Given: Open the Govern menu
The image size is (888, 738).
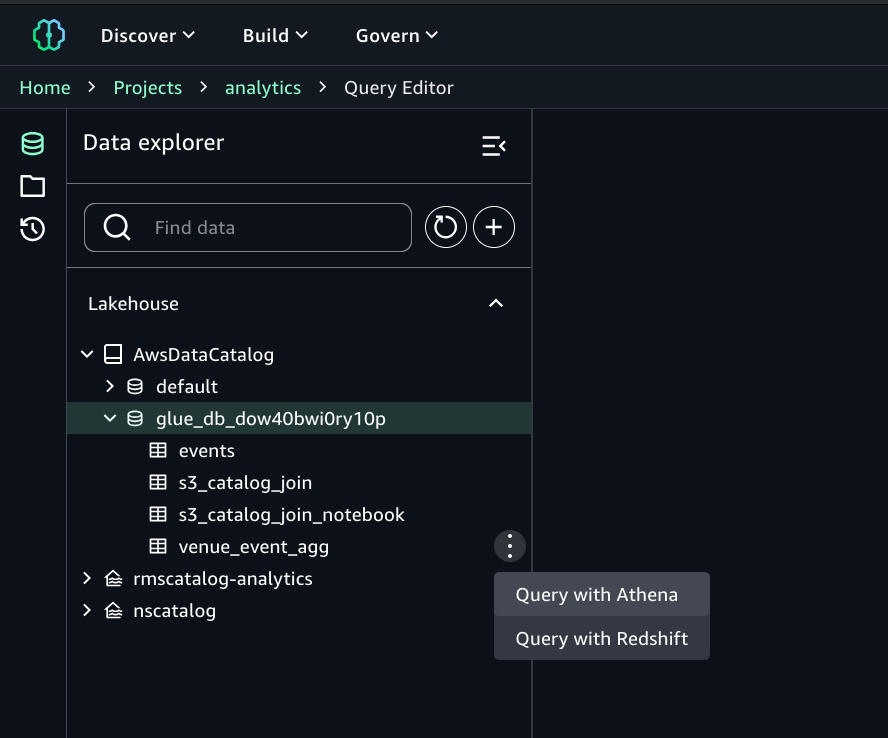Looking at the screenshot, I should [x=396, y=36].
